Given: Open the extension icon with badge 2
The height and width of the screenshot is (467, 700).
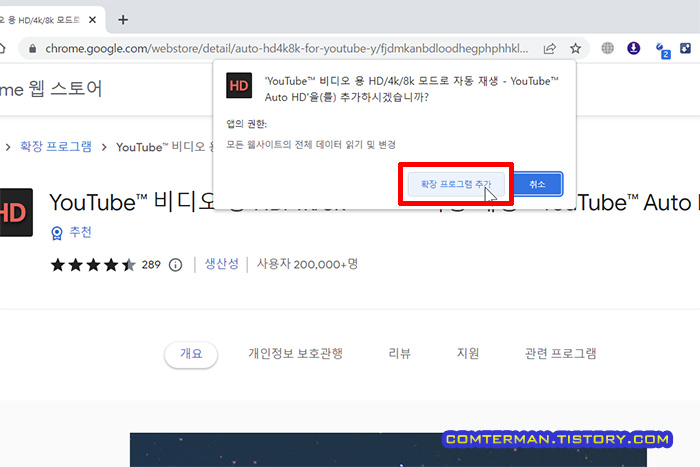Looking at the screenshot, I should tap(662, 50).
